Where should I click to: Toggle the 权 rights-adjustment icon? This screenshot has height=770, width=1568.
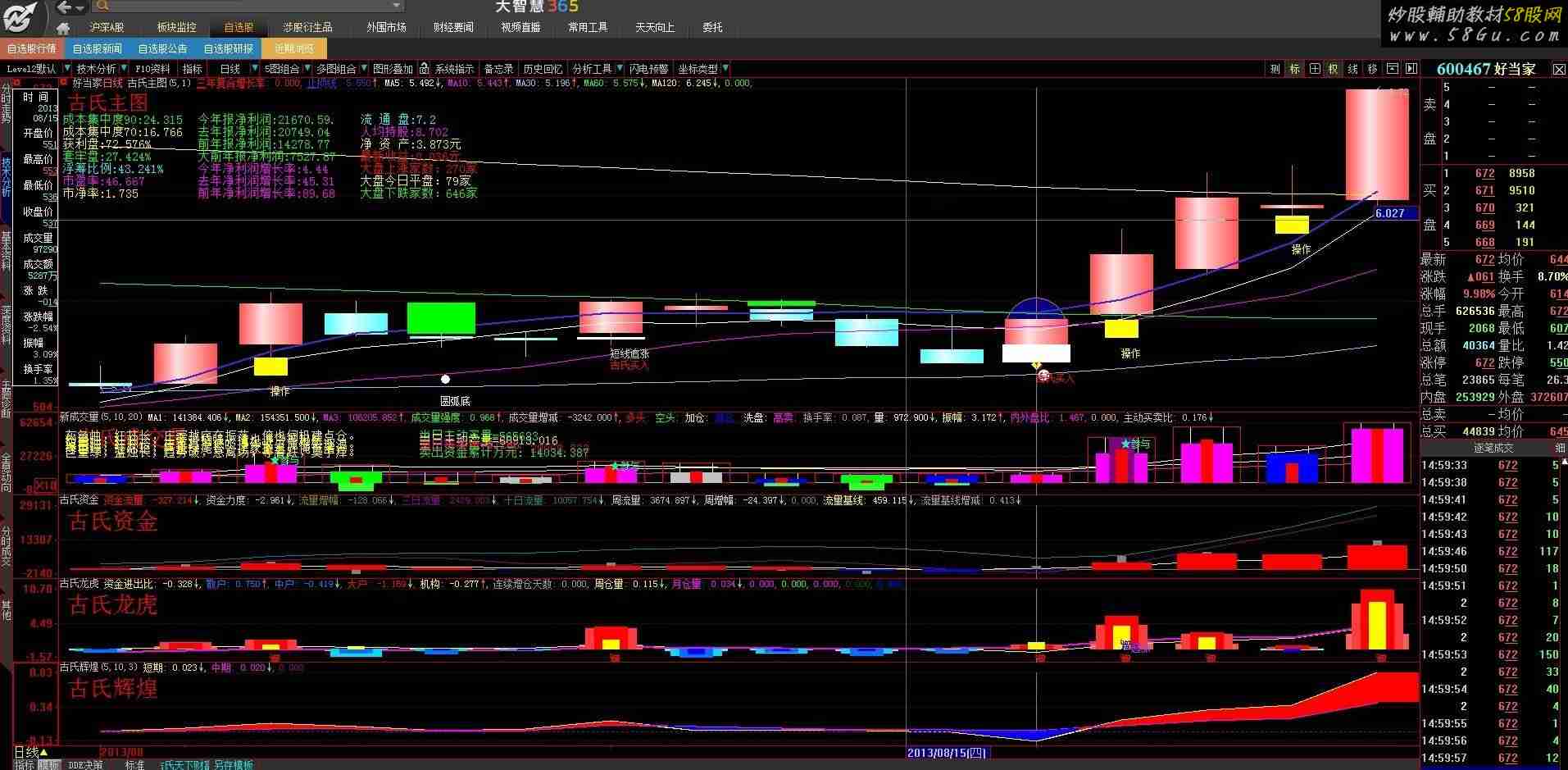(x=1334, y=69)
